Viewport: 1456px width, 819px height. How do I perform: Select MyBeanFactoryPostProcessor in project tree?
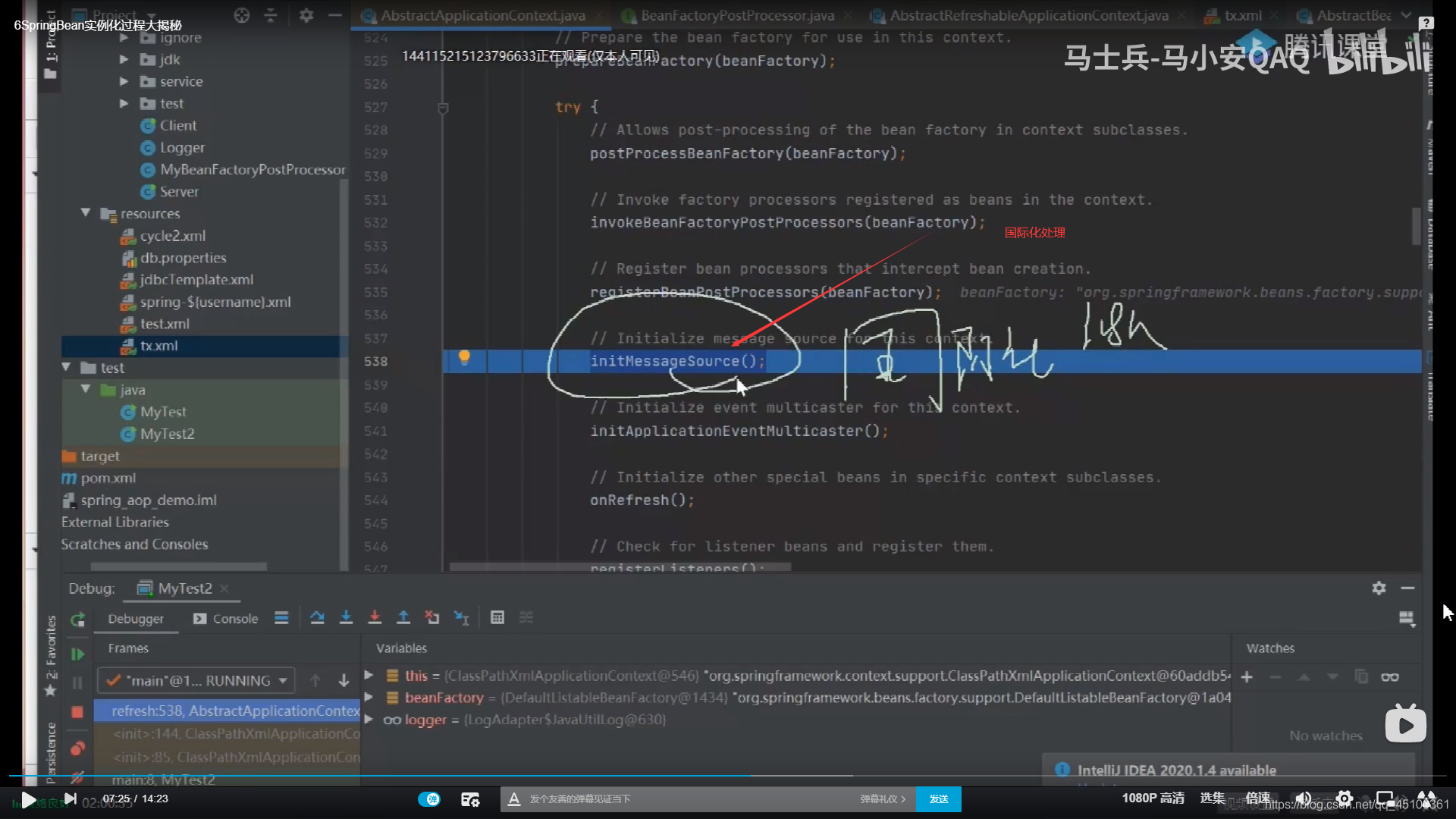coord(252,169)
